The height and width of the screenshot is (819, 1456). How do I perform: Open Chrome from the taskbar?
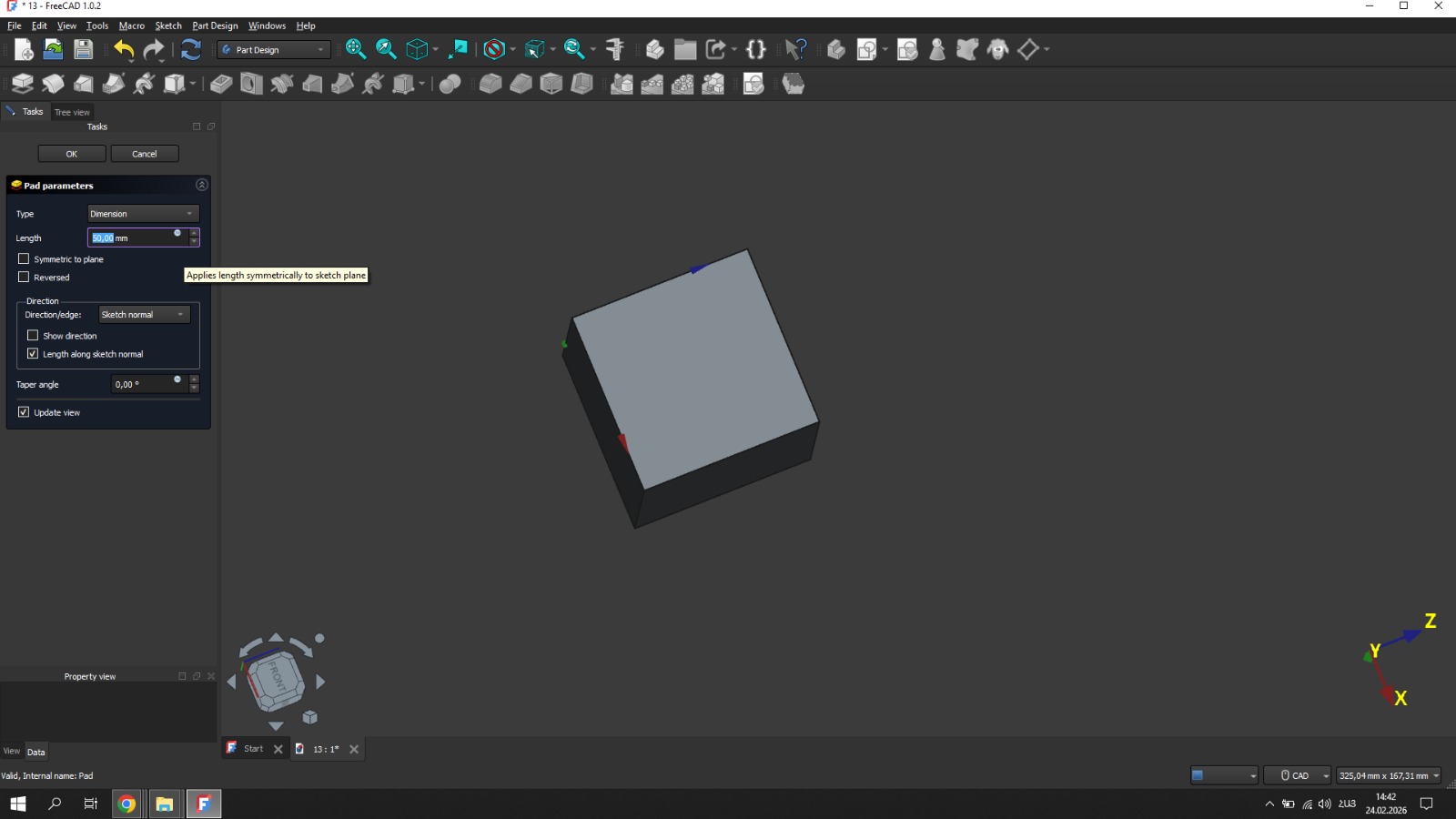pyautogui.click(x=126, y=804)
